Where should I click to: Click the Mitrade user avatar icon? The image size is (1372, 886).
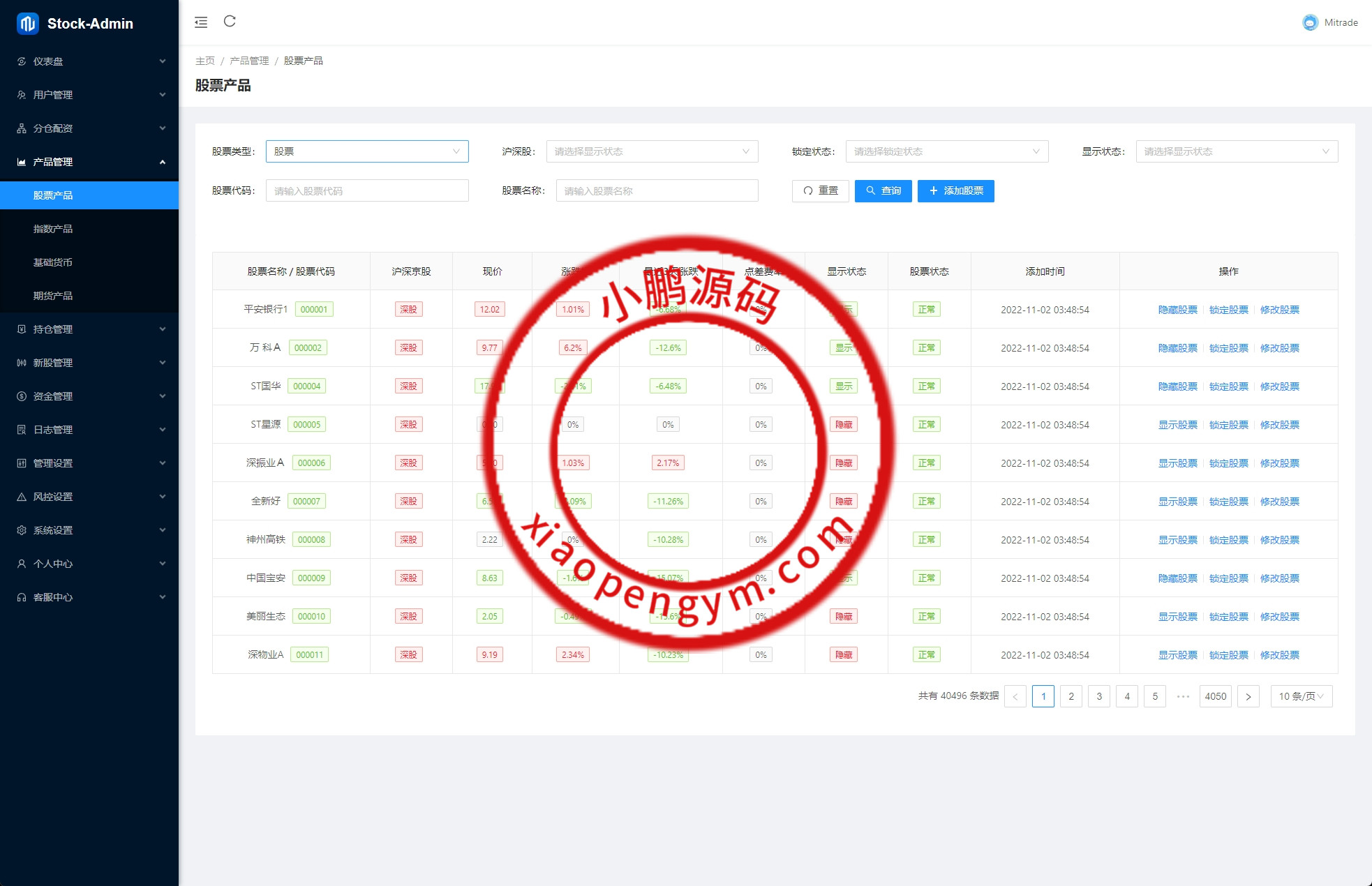[1310, 22]
